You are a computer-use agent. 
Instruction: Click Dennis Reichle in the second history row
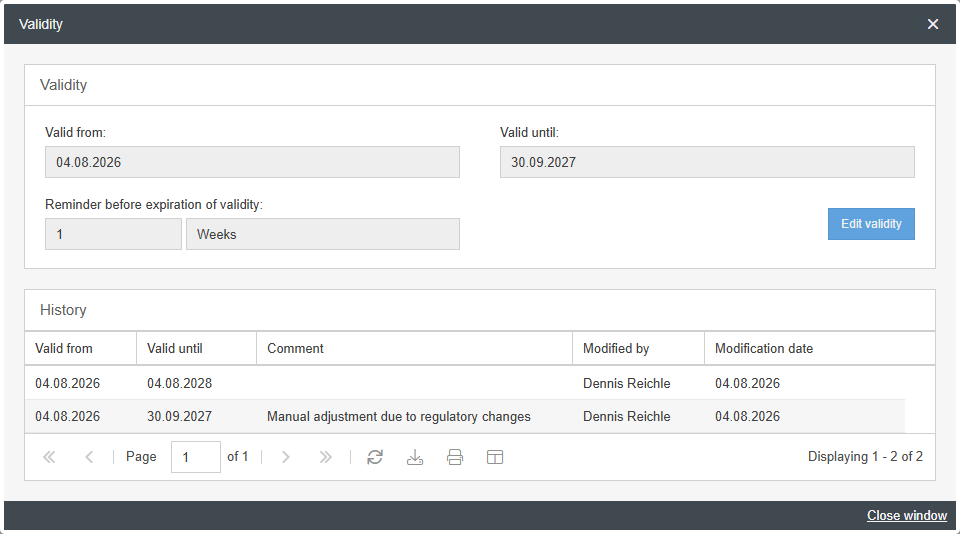point(626,416)
